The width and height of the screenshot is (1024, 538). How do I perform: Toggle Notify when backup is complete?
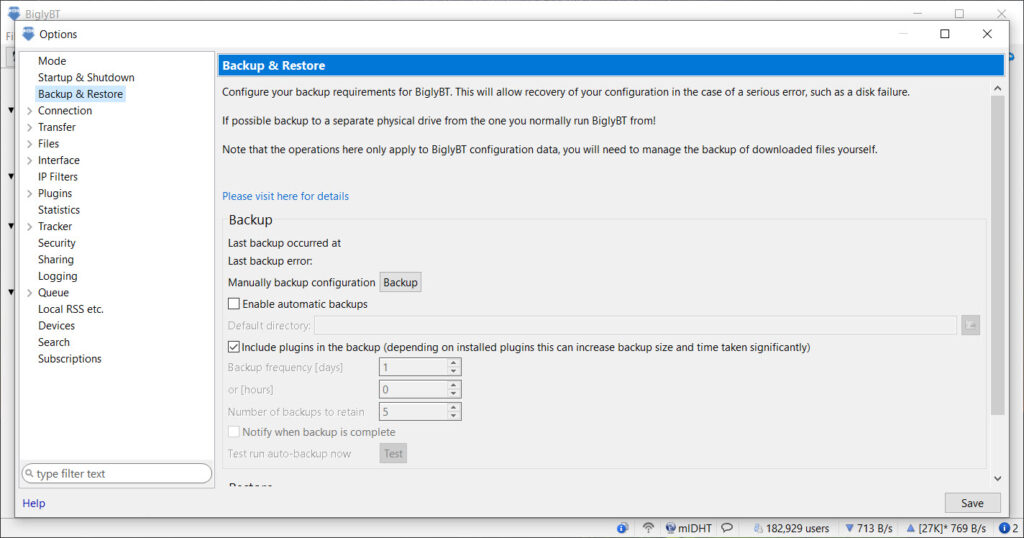[234, 432]
